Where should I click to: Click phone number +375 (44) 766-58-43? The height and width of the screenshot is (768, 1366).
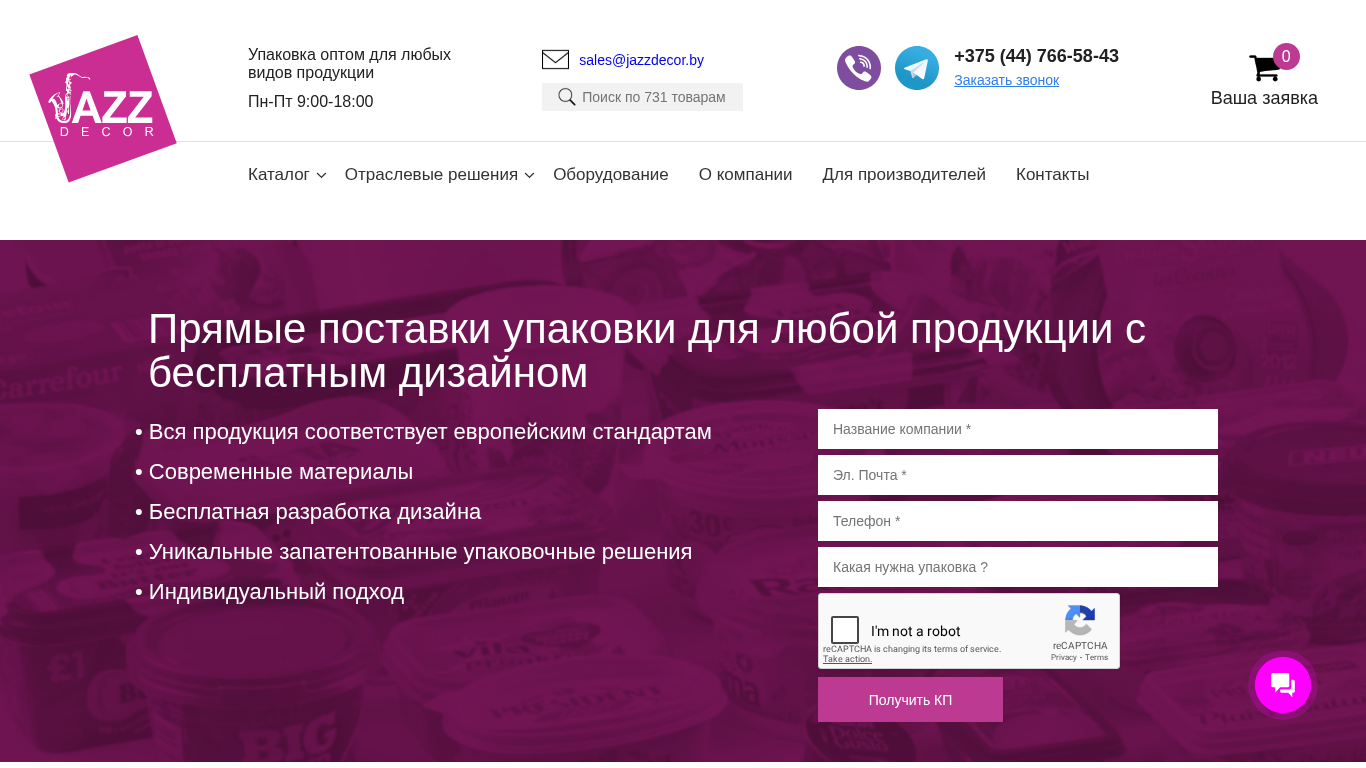tap(1036, 56)
